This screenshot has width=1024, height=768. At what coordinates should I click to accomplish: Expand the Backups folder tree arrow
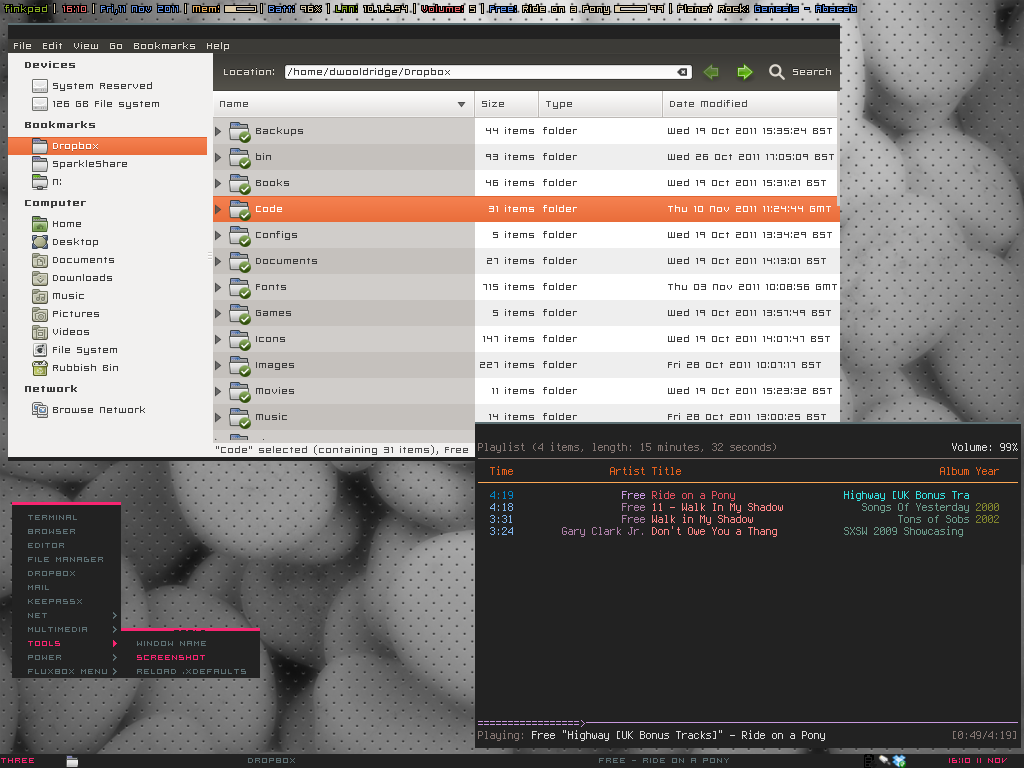tap(219, 131)
